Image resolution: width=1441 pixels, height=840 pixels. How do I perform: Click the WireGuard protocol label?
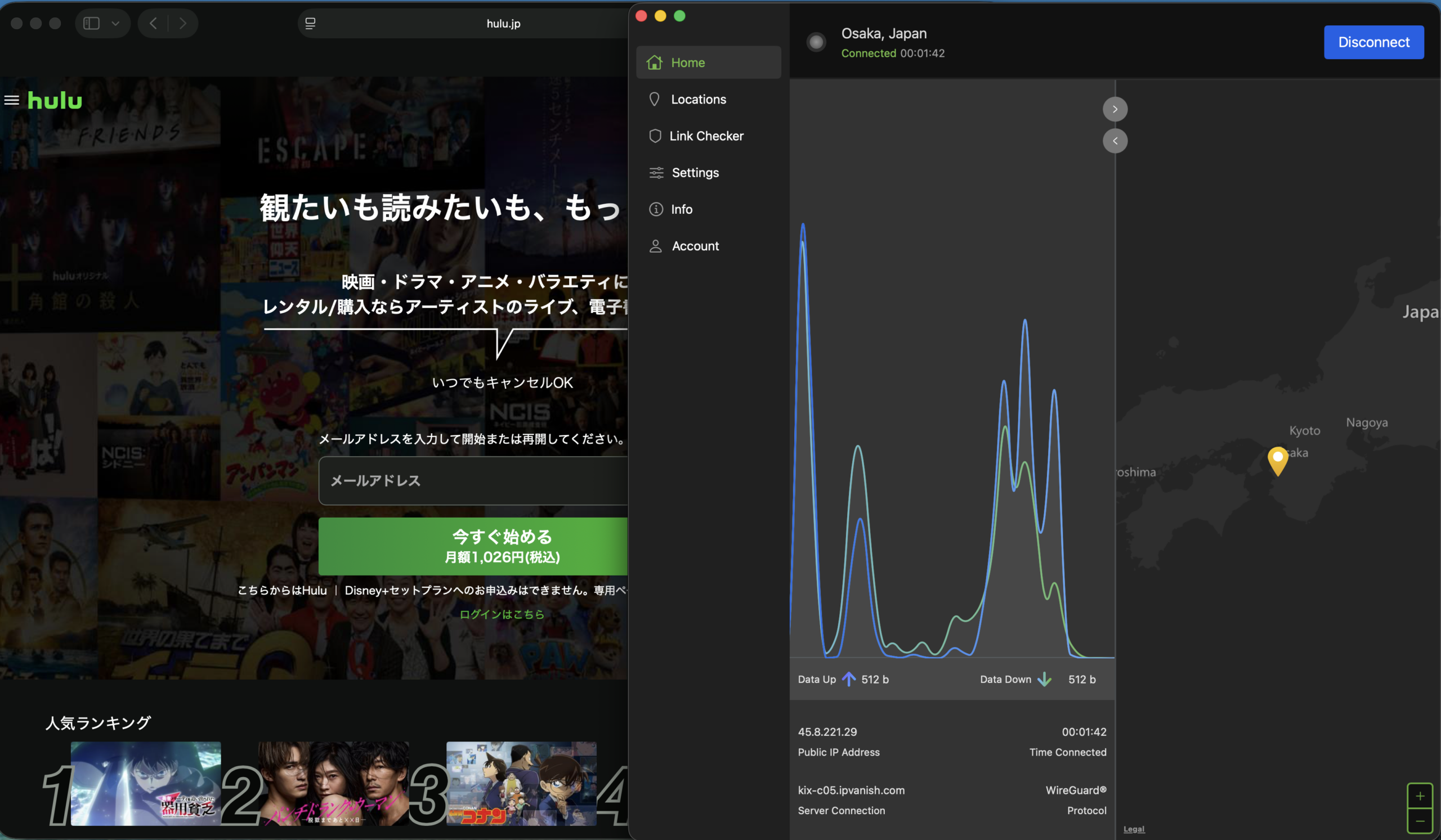[x=1076, y=790]
